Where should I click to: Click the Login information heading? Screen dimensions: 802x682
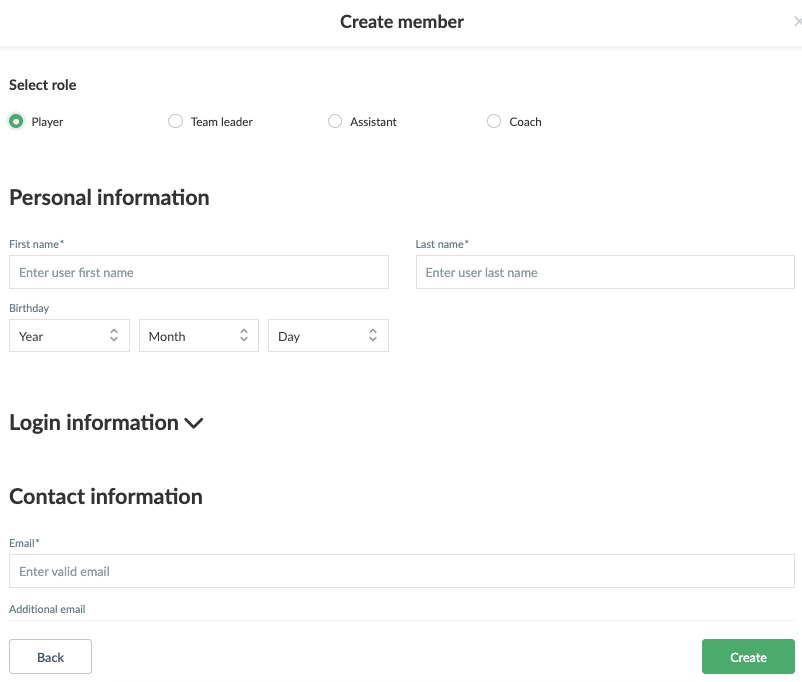94,423
